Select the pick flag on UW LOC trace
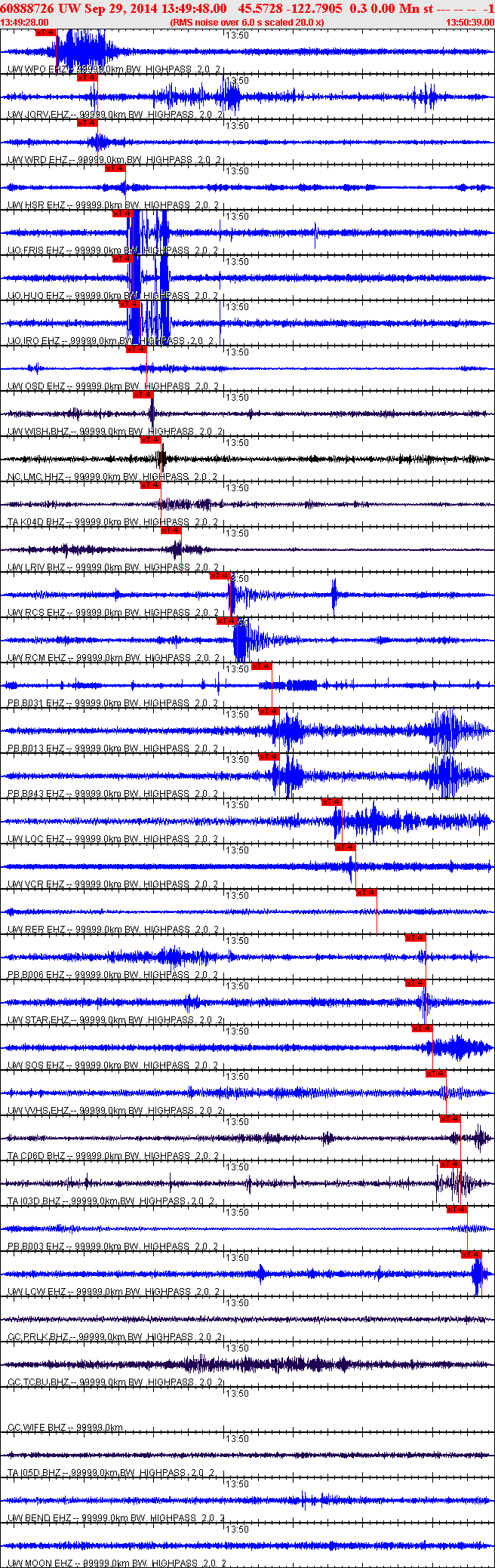 pyautogui.click(x=331, y=802)
